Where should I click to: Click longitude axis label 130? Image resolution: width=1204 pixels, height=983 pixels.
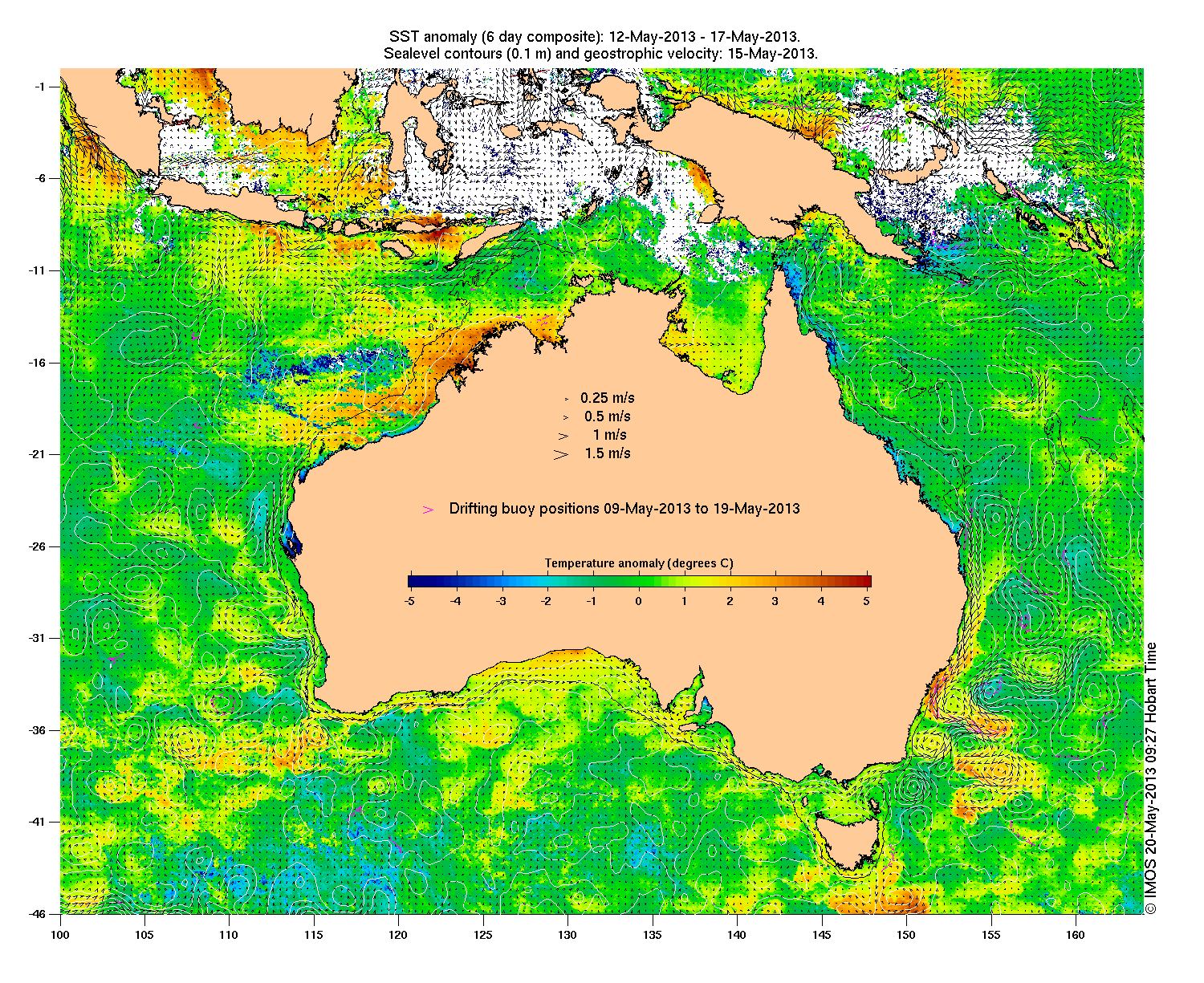coord(567,935)
